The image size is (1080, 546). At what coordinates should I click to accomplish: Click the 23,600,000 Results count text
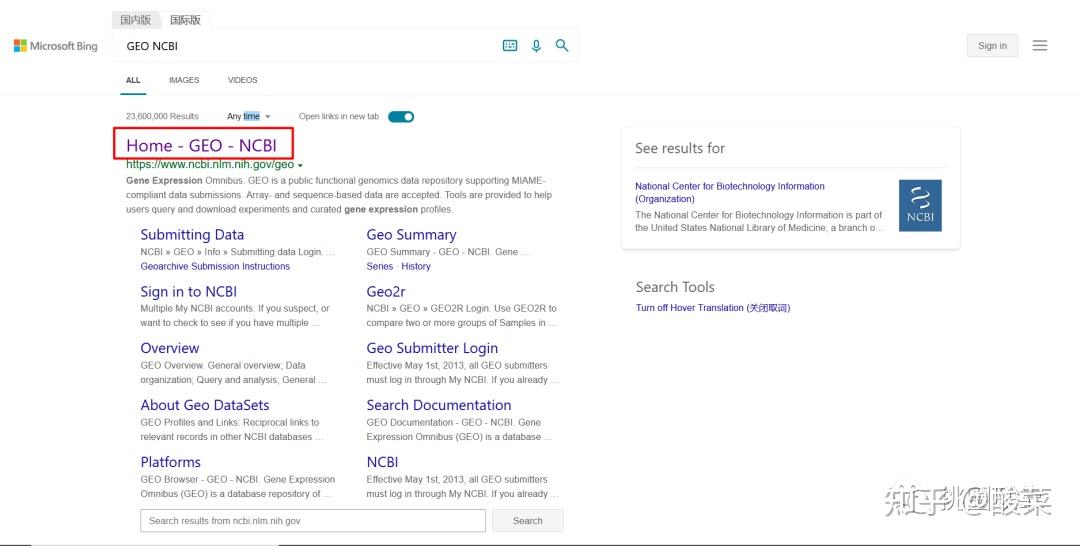[x=162, y=116]
